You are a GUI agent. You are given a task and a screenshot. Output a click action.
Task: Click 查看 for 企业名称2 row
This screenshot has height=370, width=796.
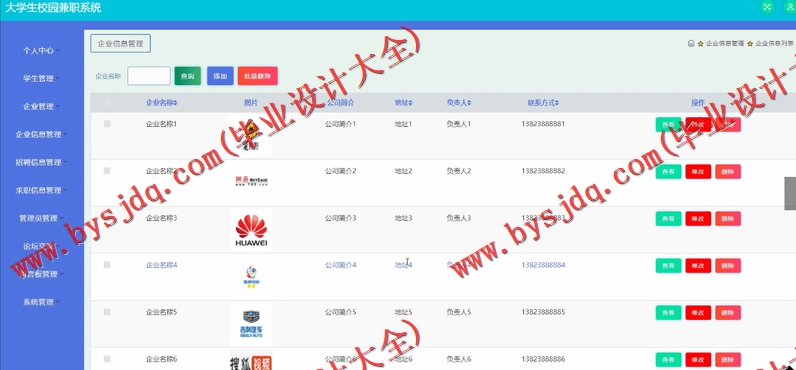click(668, 172)
